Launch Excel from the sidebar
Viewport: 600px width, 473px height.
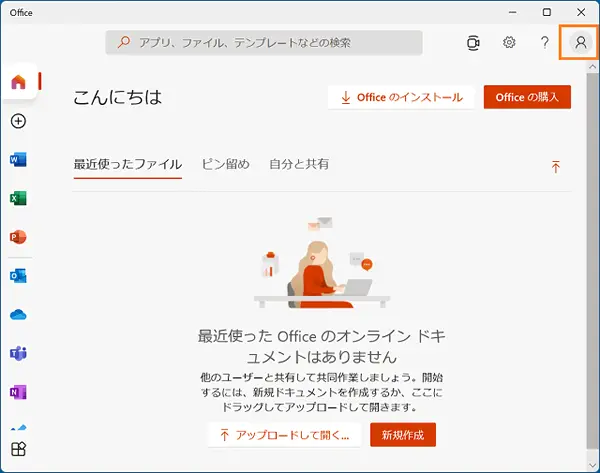pyautogui.click(x=18, y=198)
